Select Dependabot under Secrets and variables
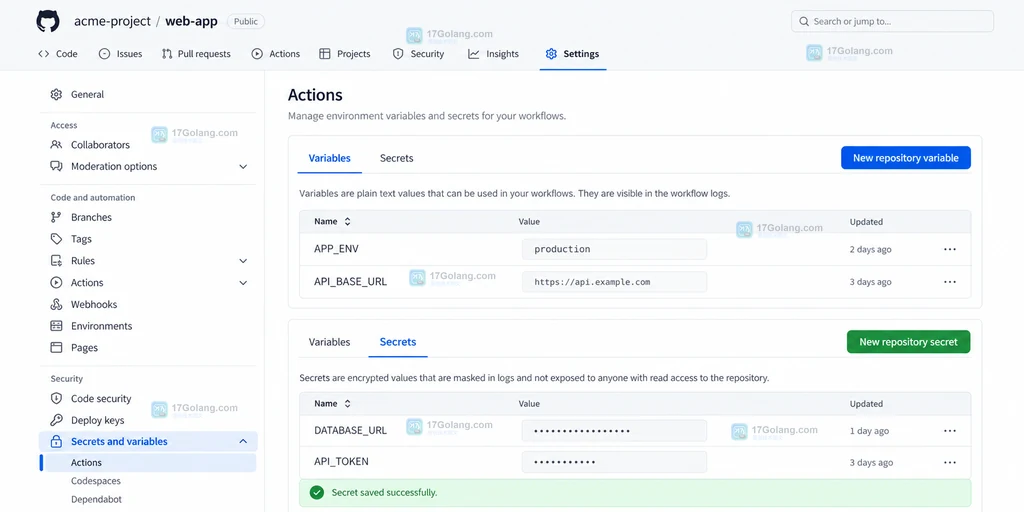Image resolution: width=1024 pixels, height=512 pixels. [x=97, y=499]
